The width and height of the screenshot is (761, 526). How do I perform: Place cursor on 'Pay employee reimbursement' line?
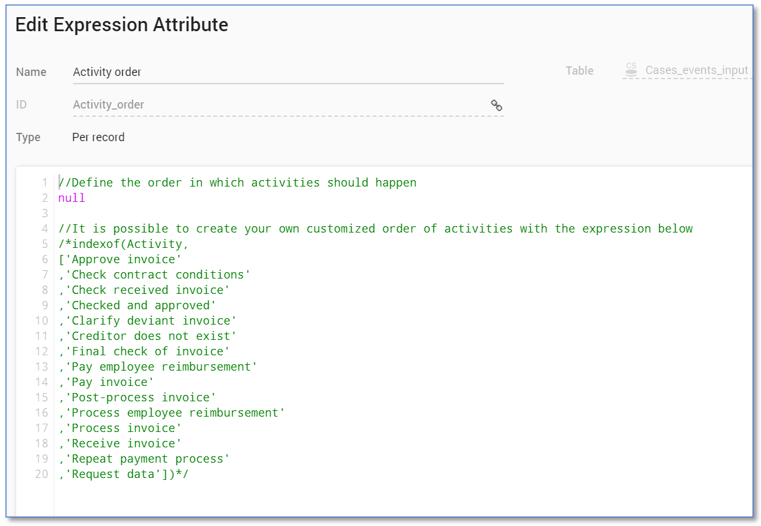click(158, 367)
